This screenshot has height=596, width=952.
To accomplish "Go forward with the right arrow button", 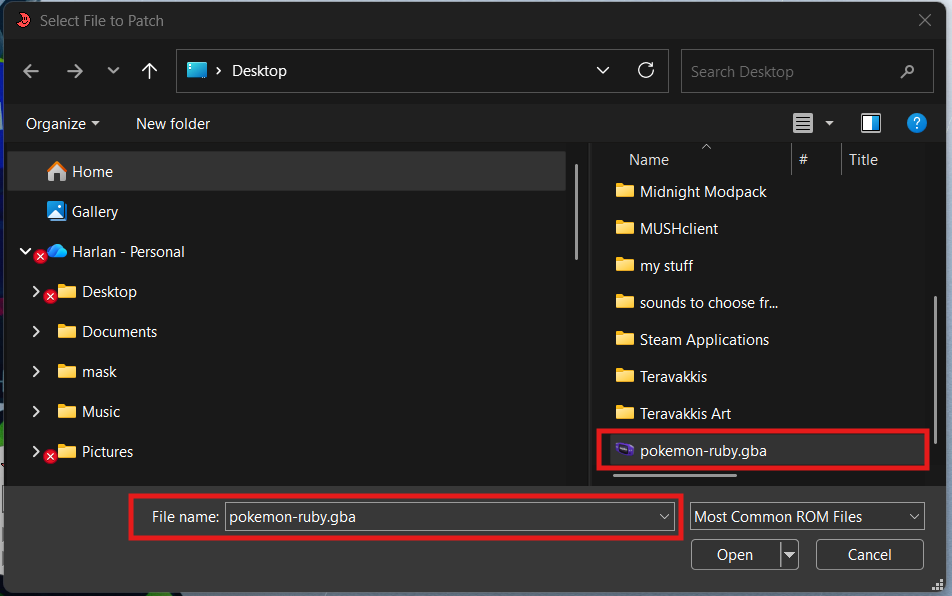I will coord(75,71).
